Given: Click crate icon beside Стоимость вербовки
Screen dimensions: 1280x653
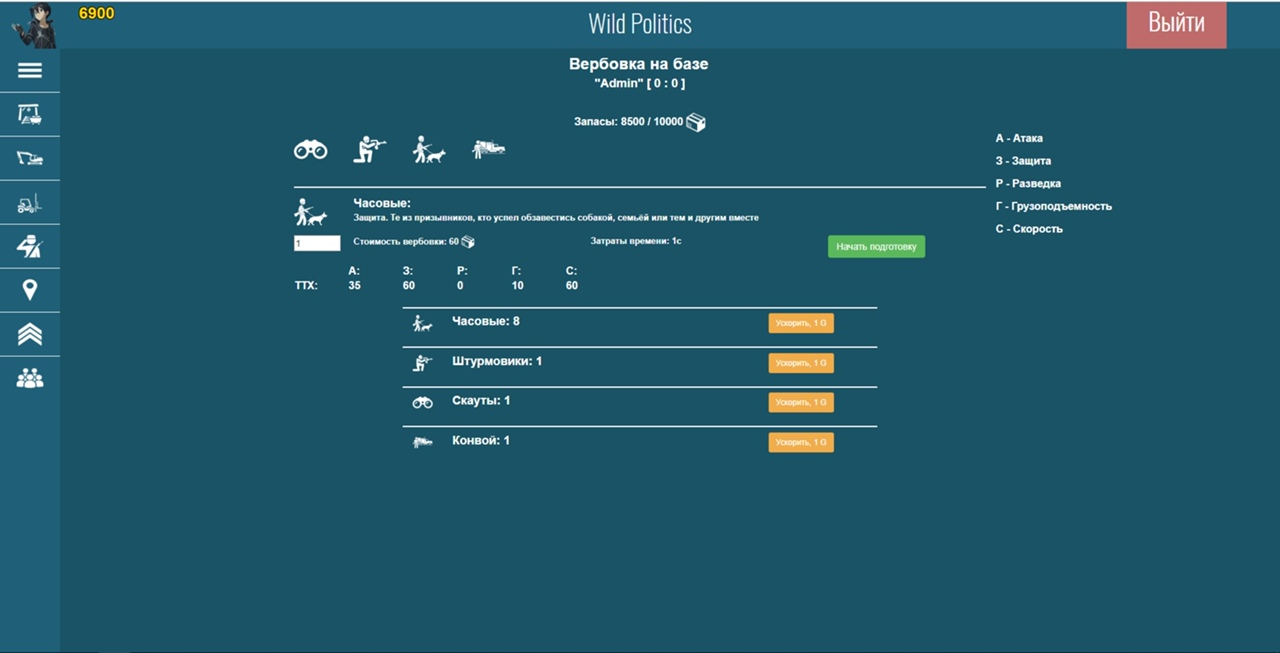Looking at the screenshot, I should click(468, 241).
